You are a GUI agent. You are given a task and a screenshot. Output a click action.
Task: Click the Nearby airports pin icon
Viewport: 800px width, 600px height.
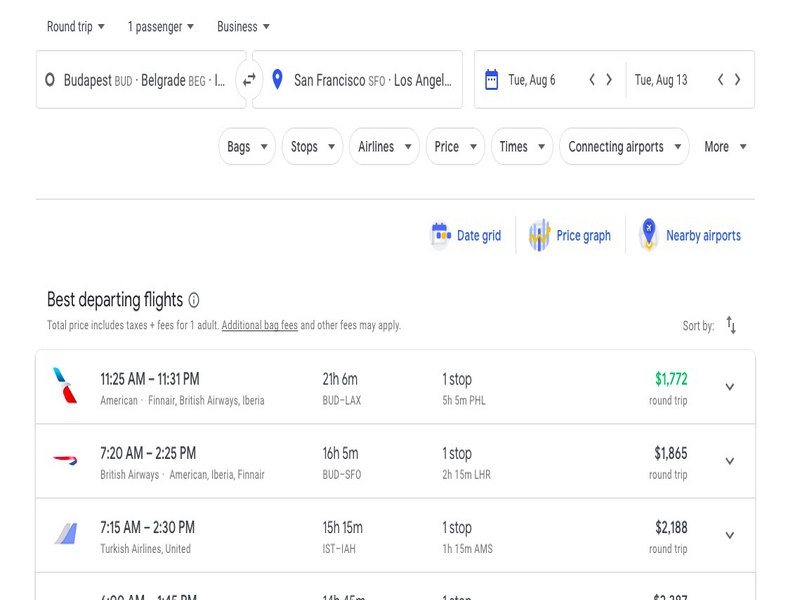648,234
